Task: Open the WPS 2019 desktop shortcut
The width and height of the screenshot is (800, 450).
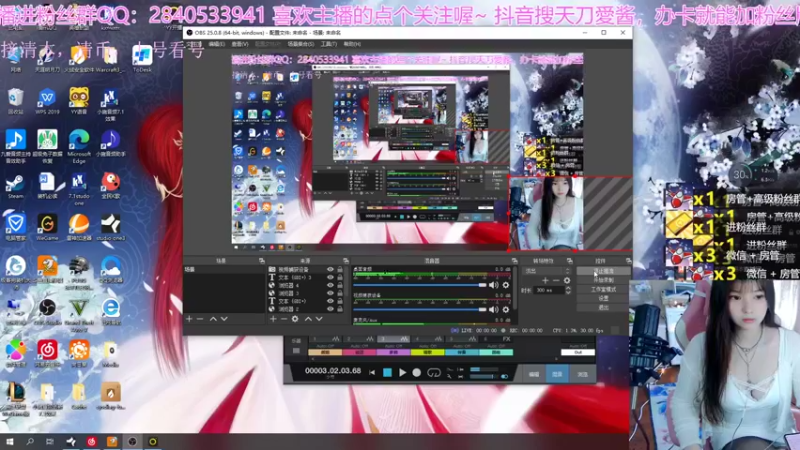Action: [47, 101]
